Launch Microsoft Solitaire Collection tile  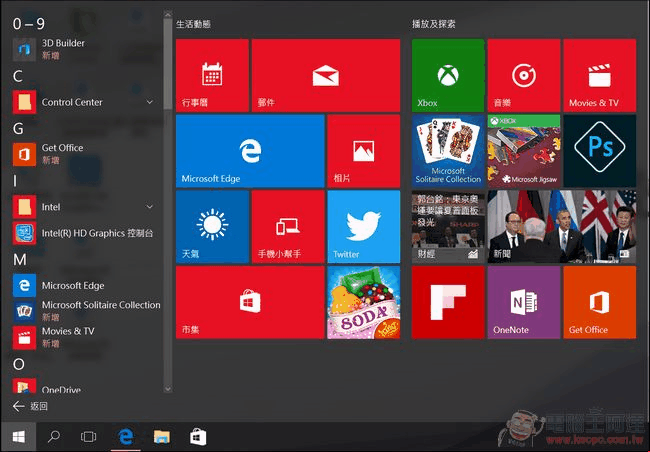pyautogui.click(x=448, y=151)
